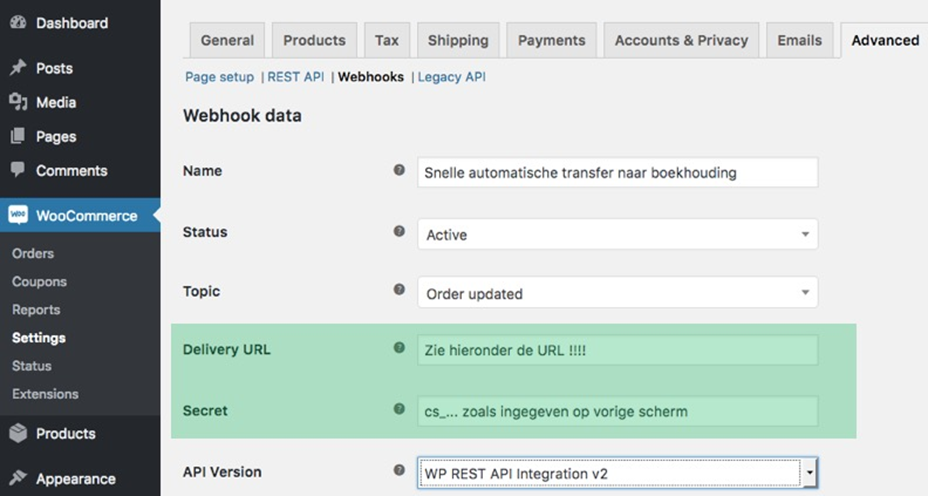928x496 pixels.
Task: Go to WooCommerce Orders
Action: pyautogui.click(x=33, y=253)
